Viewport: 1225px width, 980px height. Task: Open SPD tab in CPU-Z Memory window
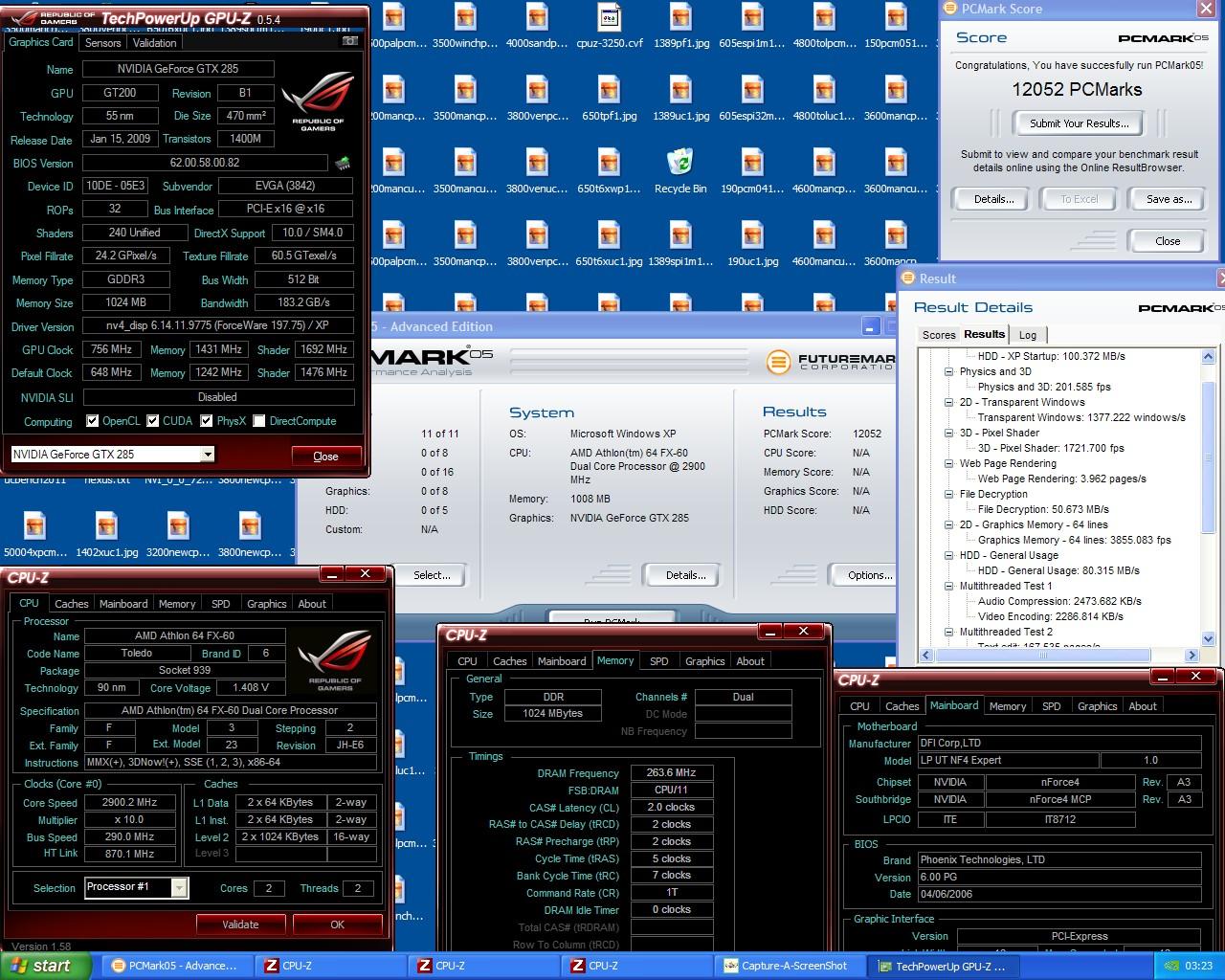pos(659,661)
